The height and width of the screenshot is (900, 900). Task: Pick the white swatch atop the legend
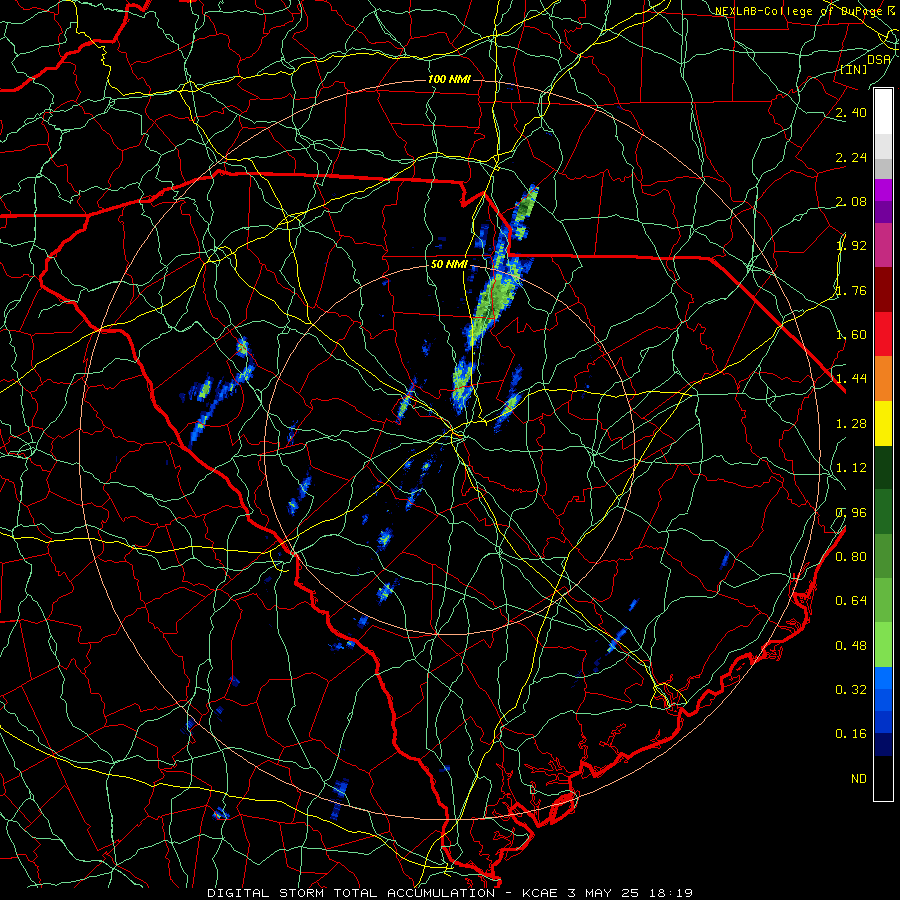click(x=883, y=112)
